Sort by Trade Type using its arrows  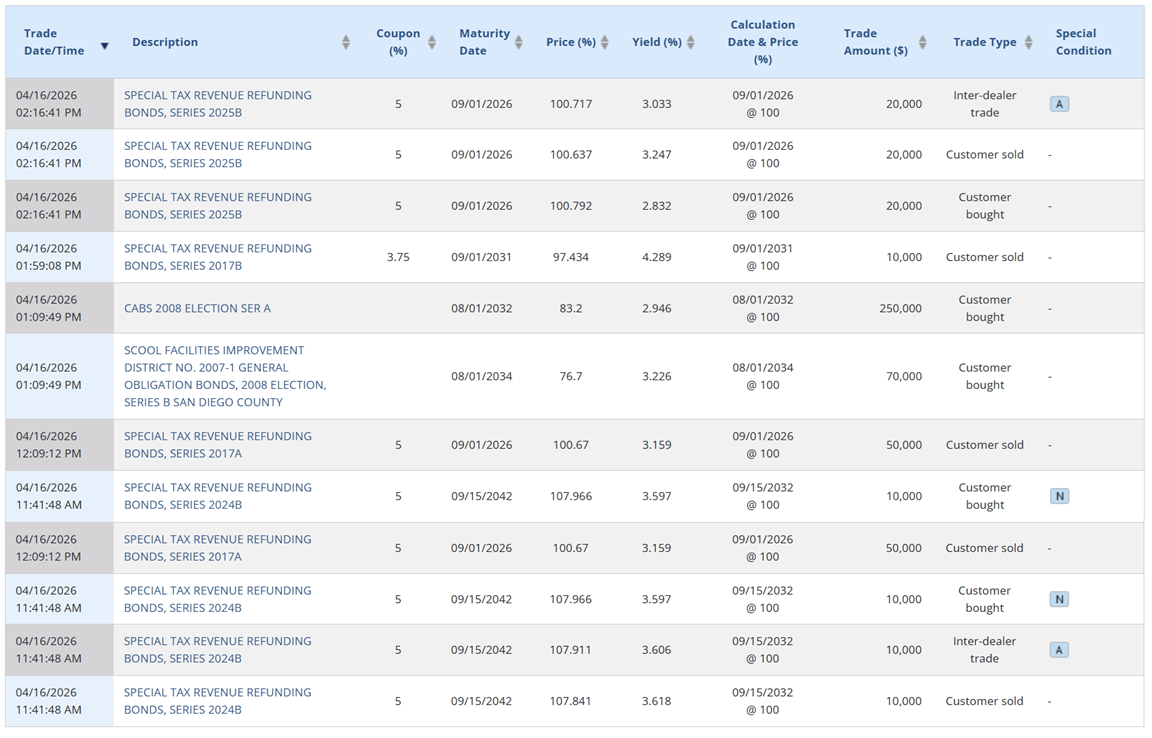[1026, 42]
